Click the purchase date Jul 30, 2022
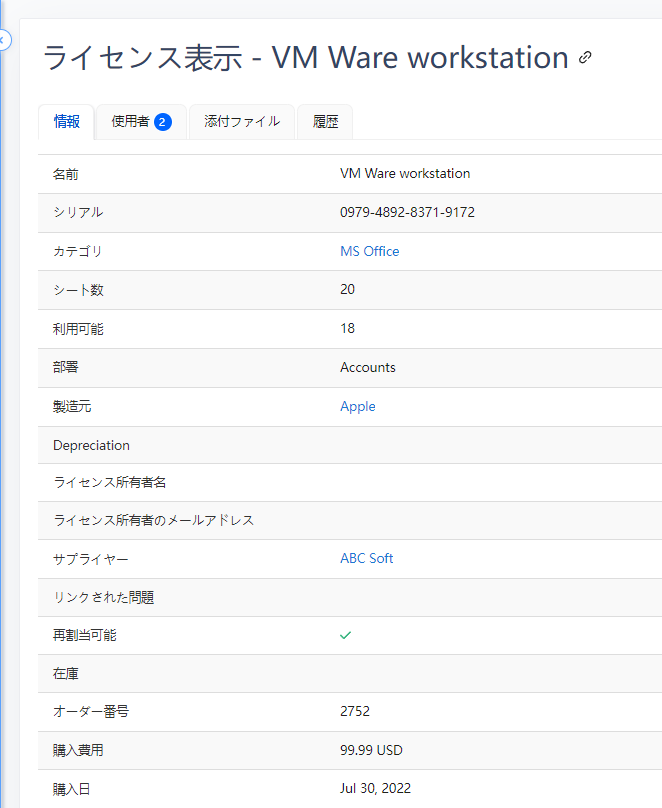This screenshot has height=808, width=662. pyautogui.click(x=375, y=788)
